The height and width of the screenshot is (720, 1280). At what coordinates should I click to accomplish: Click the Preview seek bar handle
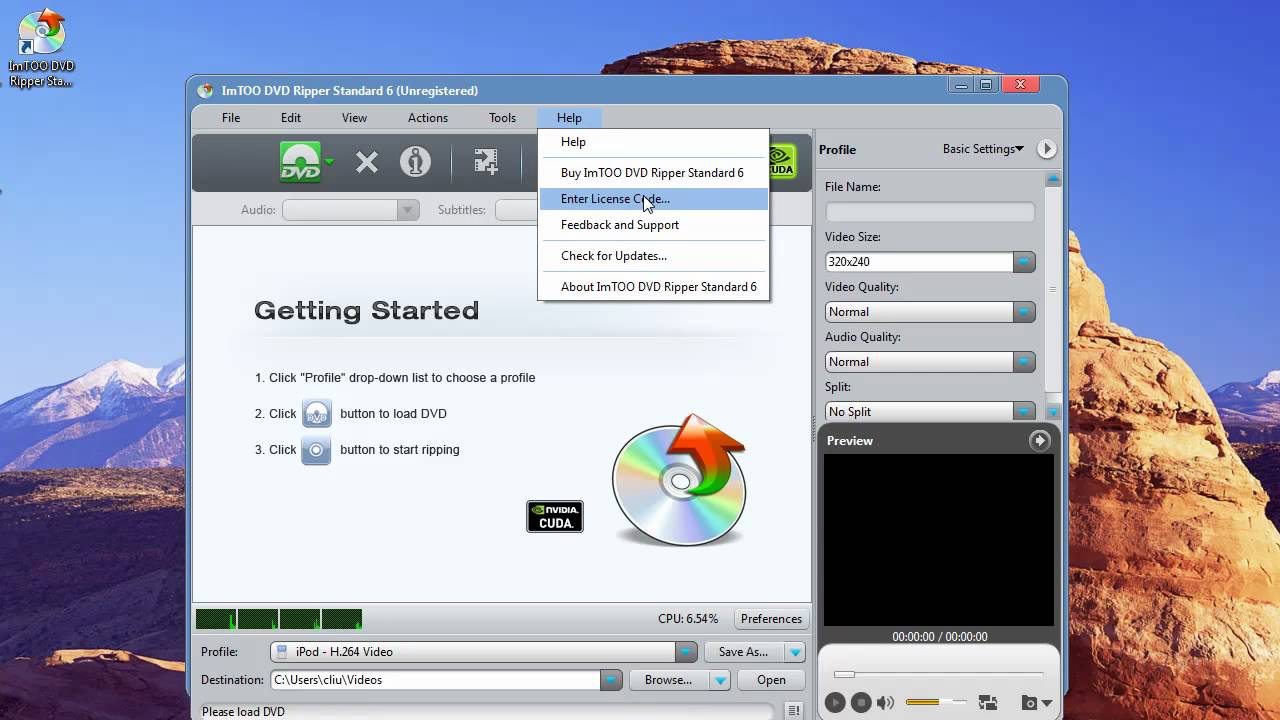click(x=845, y=674)
